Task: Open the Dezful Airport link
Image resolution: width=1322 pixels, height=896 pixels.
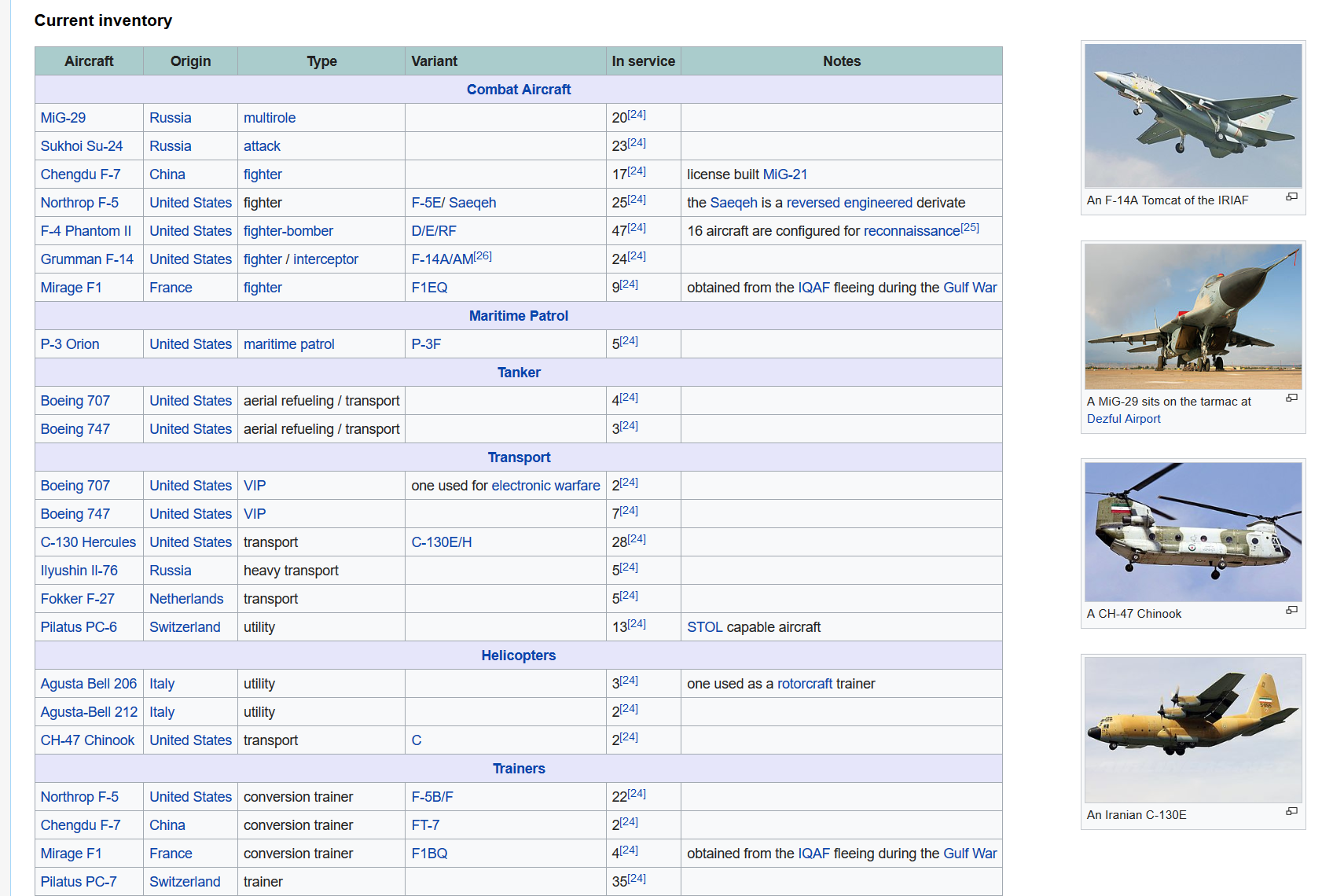Action: pos(1123,419)
